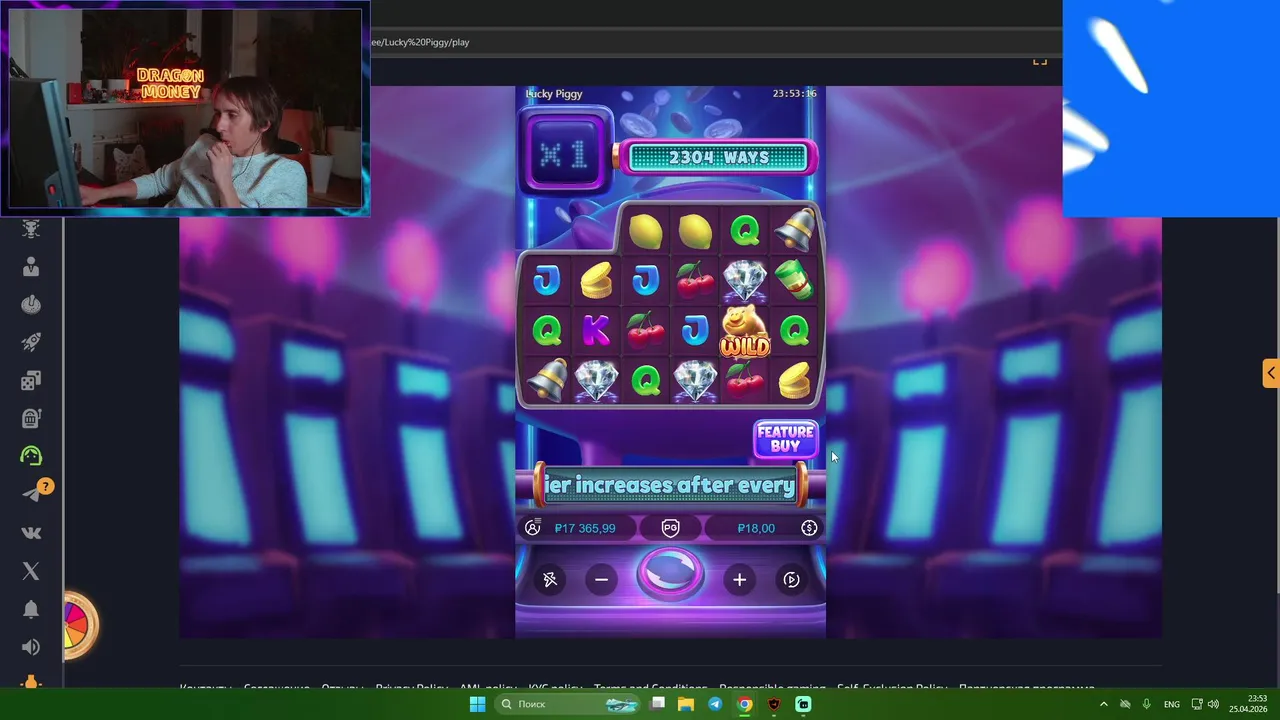Switch the ENG input language
The image size is (1280, 720).
[x=1171, y=704]
